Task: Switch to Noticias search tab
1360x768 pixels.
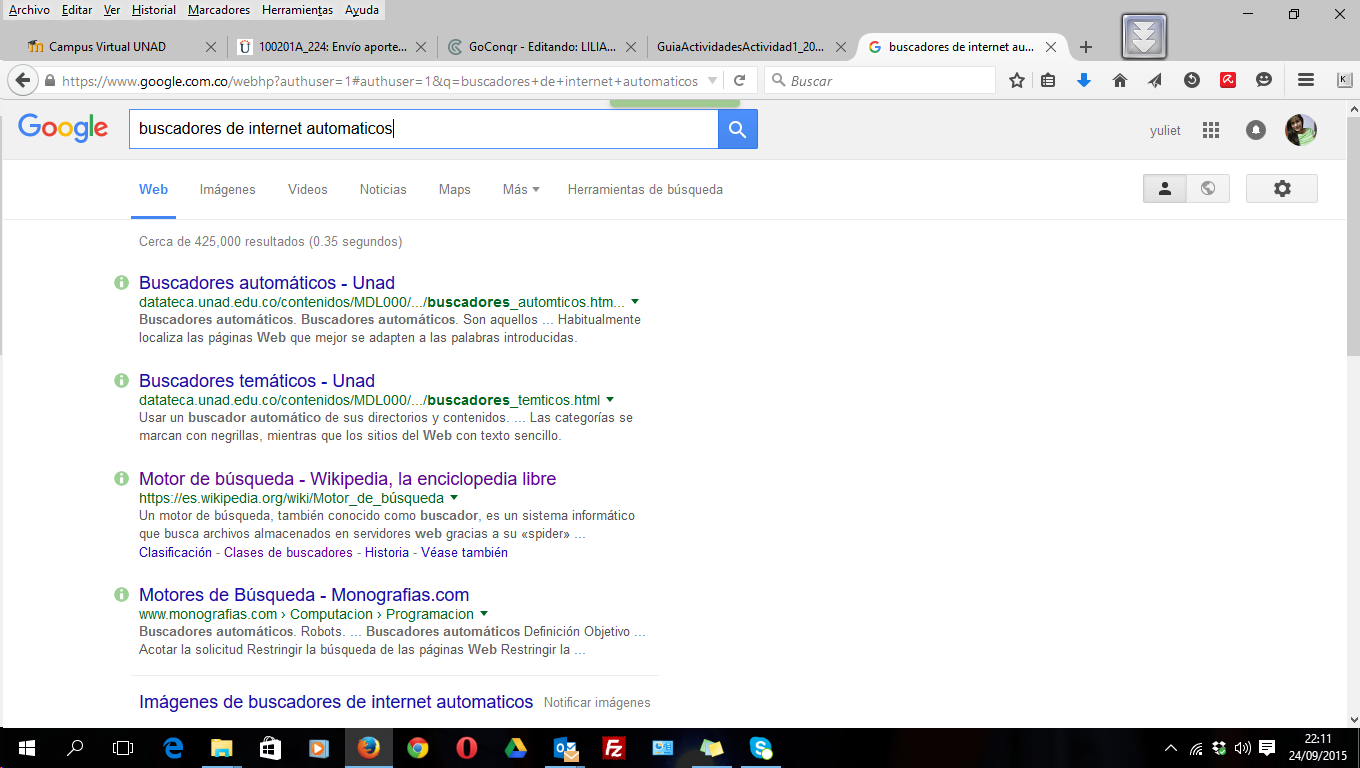Action: pyautogui.click(x=383, y=189)
